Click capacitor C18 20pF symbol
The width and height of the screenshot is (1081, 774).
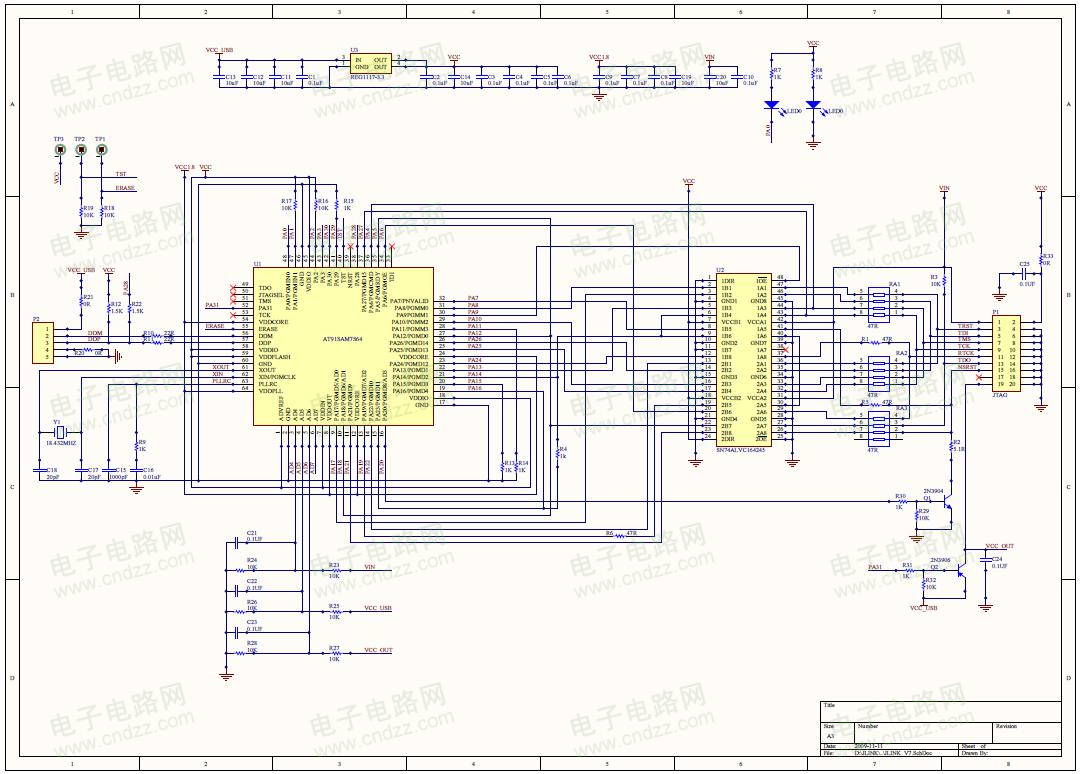pyautogui.click(x=40, y=470)
